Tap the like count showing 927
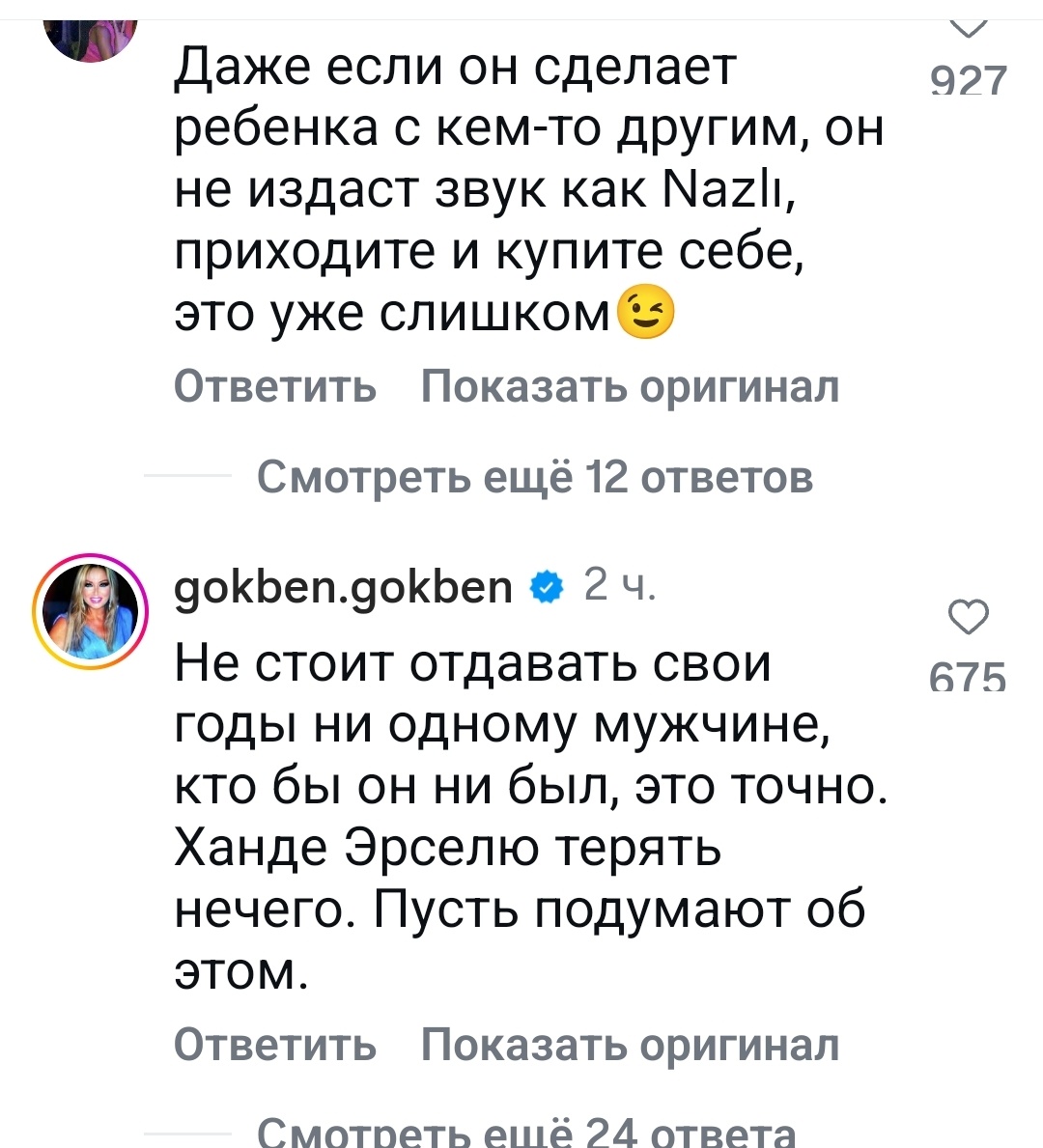The width and height of the screenshot is (1043, 1148). [967, 80]
